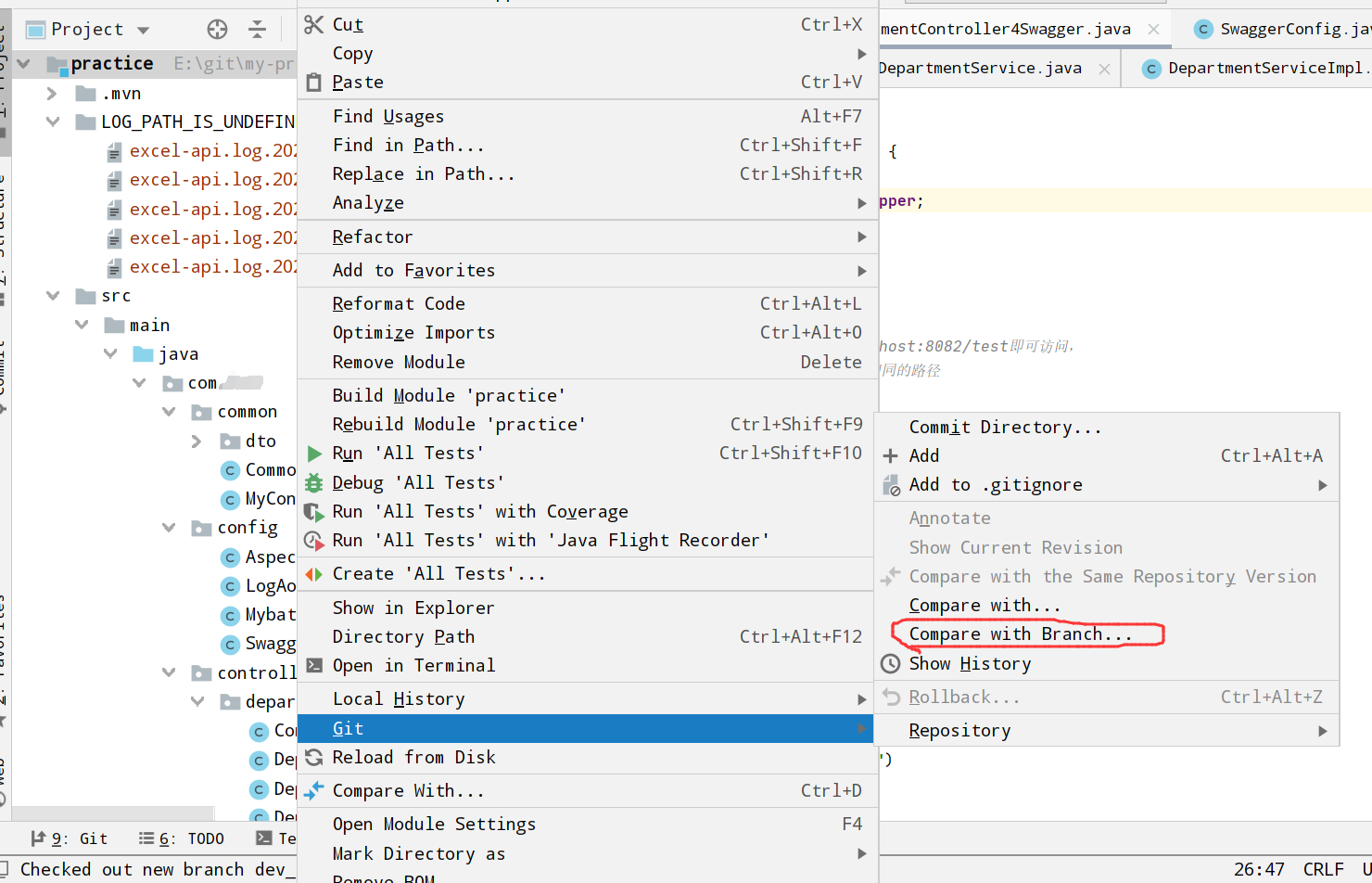The height and width of the screenshot is (883, 1372).
Task: Click the CRLF line separator in status bar
Action: (x=1323, y=869)
